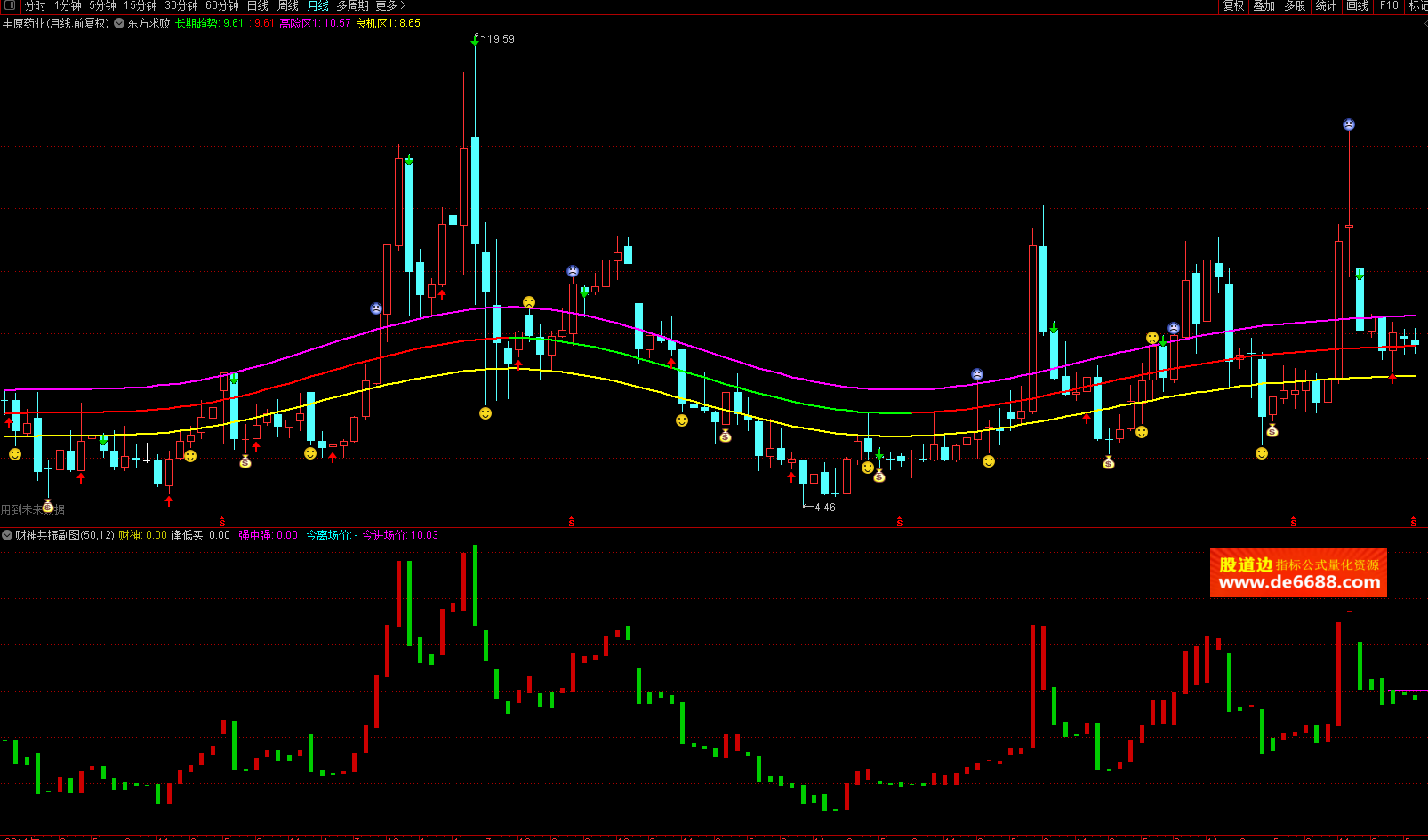
Task: Click the 今进场价 10.03 readout
Action: [x=400, y=535]
